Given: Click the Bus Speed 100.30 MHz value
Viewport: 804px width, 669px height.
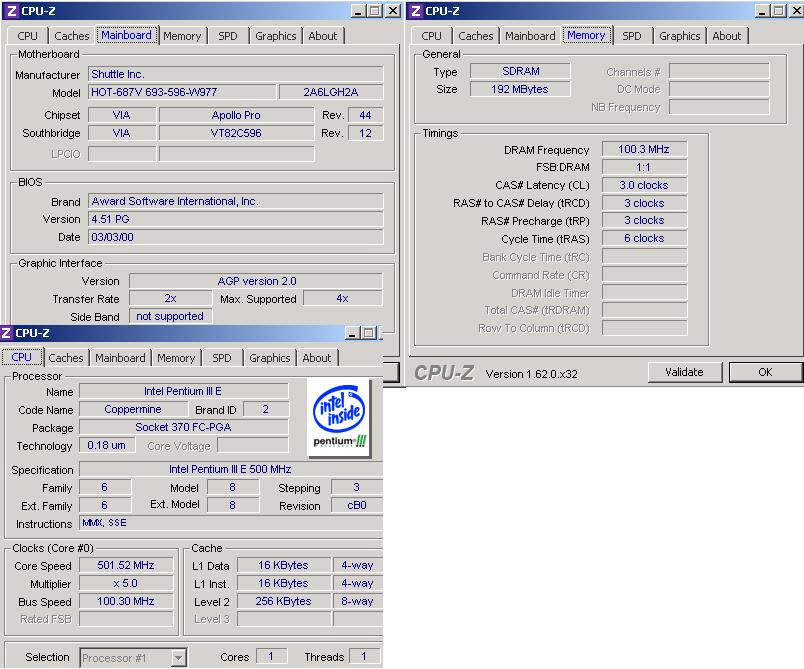Looking at the screenshot, I should 126,601.
